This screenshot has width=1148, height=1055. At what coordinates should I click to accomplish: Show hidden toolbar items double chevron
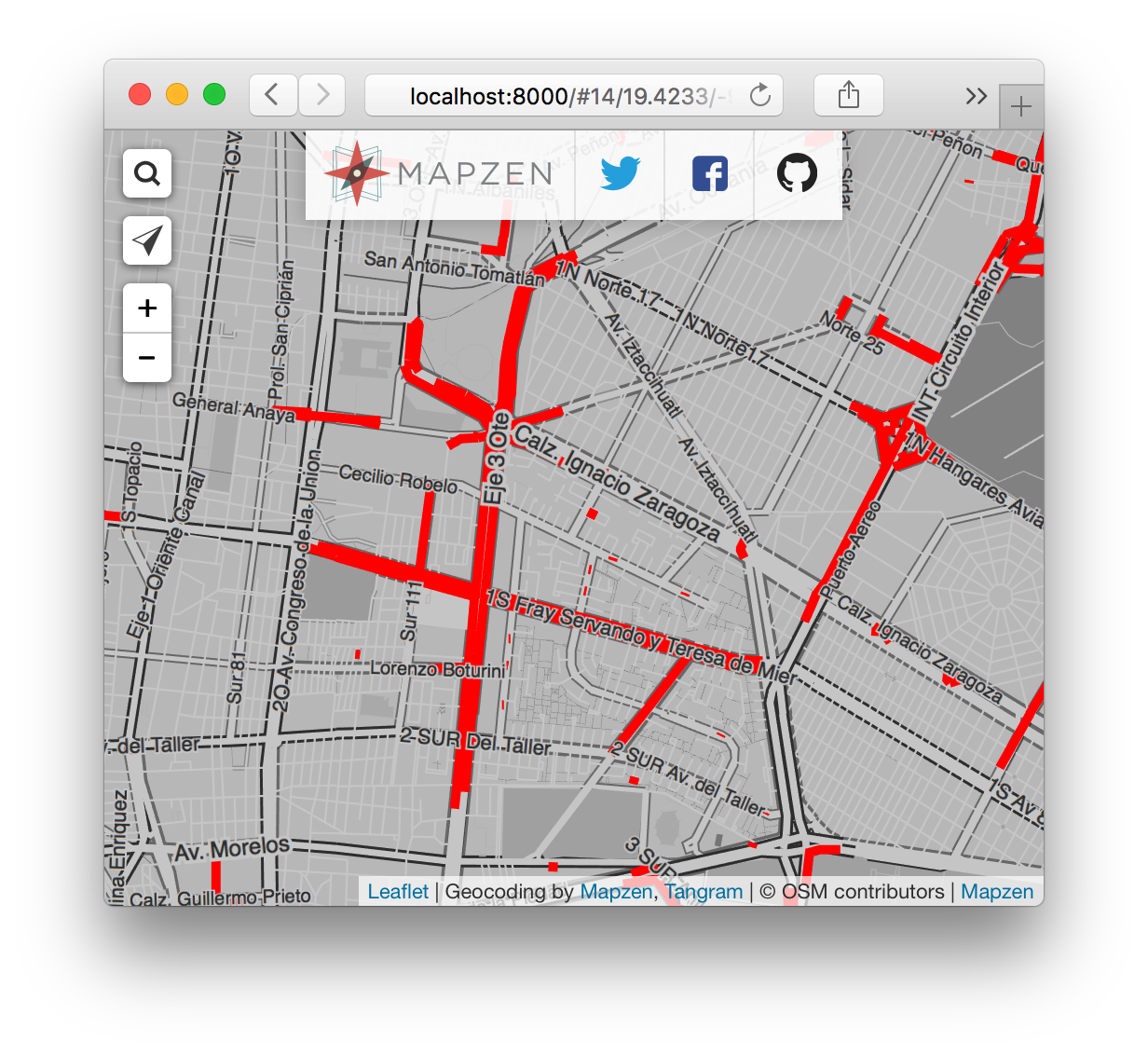coord(976,96)
